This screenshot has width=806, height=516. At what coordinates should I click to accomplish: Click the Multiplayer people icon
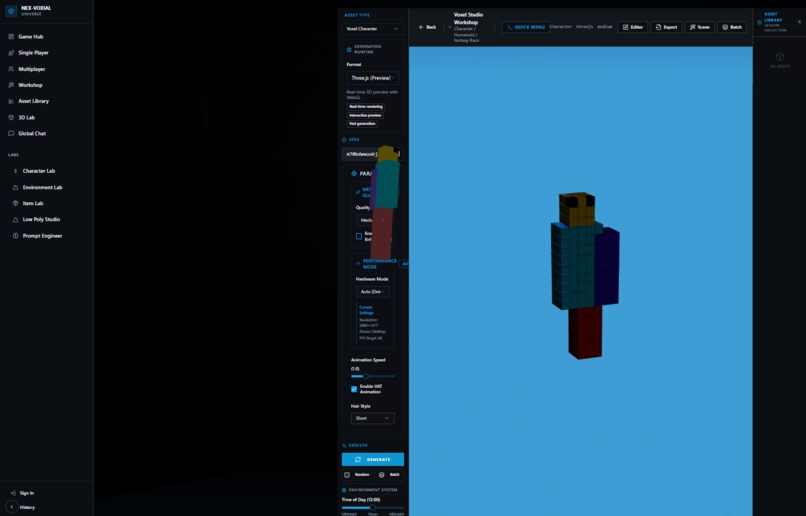click(11, 69)
